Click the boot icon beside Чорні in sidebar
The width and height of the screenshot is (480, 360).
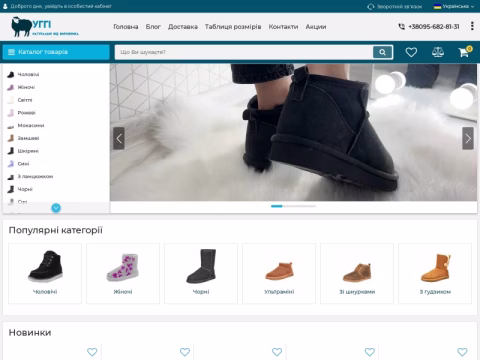pos(11,189)
